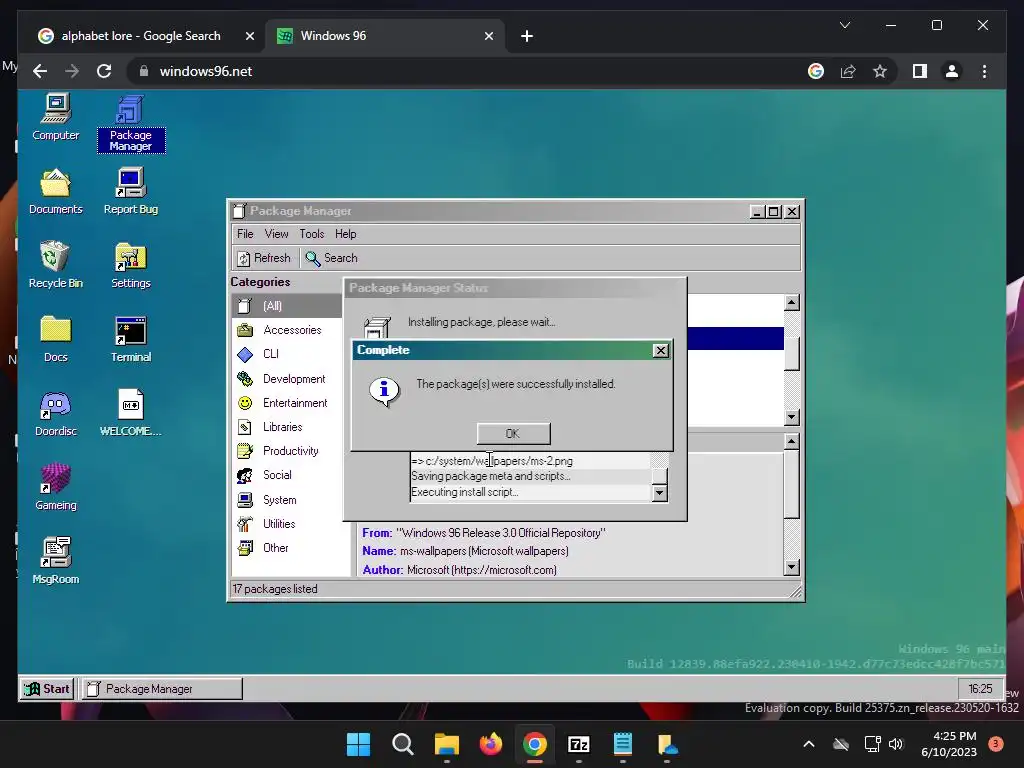The height and width of the screenshot is (768, 1024).
Task: Open Windows taskbar search
Action: coord(402,744)
